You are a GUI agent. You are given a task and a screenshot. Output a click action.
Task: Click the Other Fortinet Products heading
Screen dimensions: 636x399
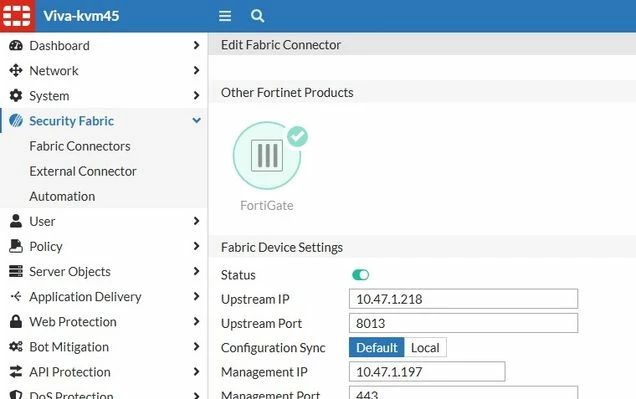point(287,92)
